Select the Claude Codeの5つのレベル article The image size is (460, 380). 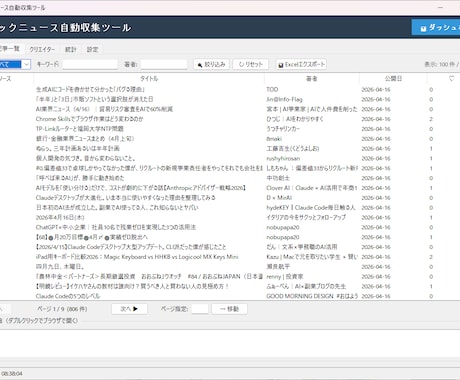point(68,296)
